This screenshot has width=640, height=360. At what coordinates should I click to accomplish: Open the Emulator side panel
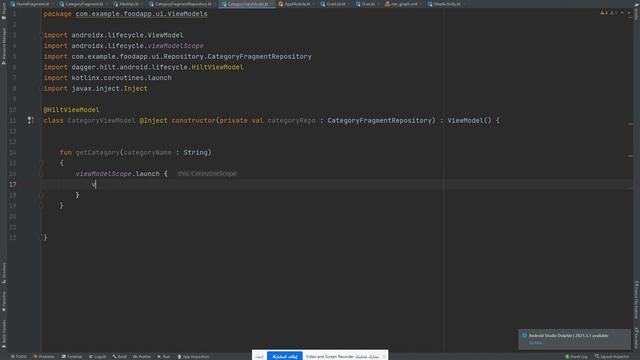636,338
